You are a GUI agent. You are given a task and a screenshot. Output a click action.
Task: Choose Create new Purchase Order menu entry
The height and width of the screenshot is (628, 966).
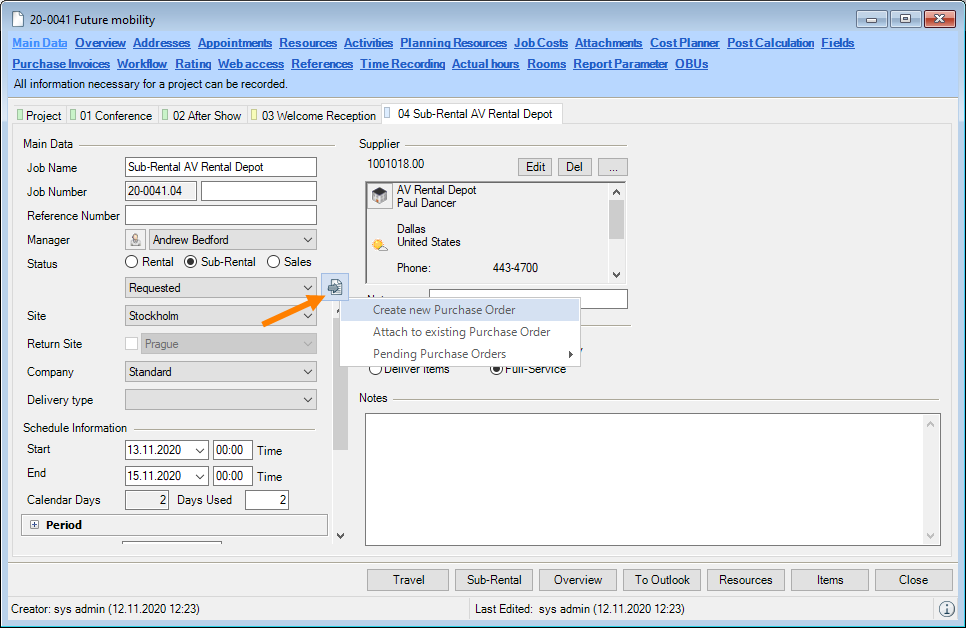tap(444, 310)
